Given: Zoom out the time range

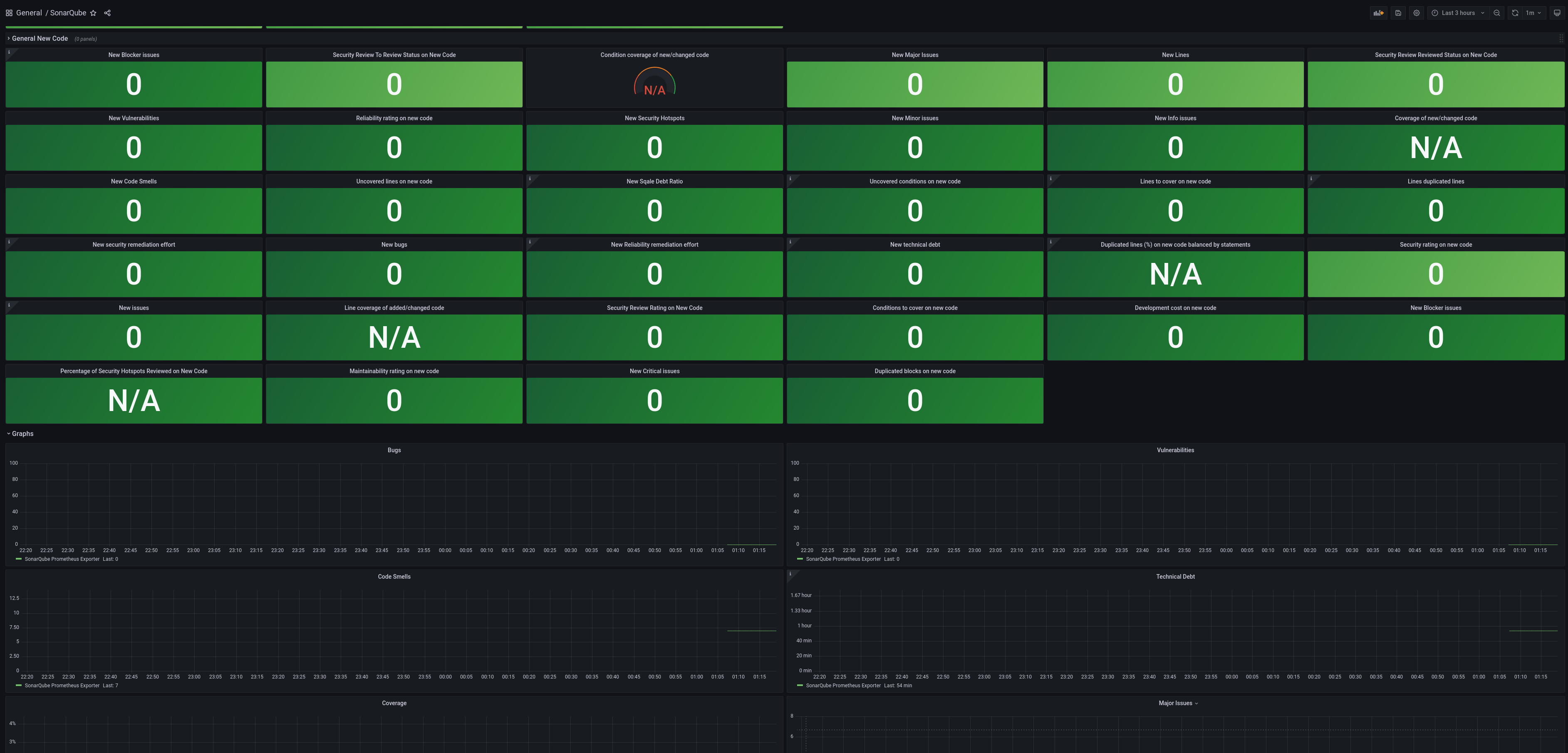Looking at the screenshot, I should [x=1497, y=13].
